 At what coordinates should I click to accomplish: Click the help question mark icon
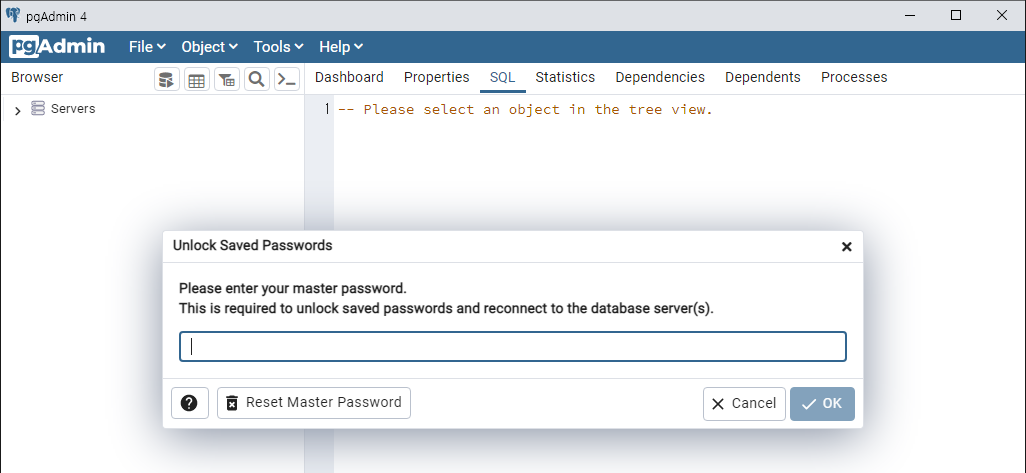coord(189,403)
